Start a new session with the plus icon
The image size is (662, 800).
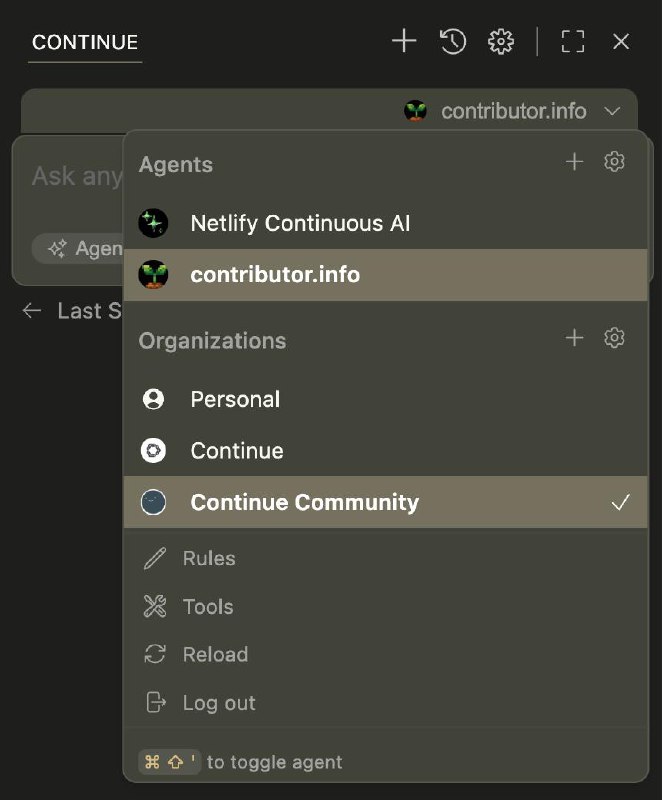(404, 41)
